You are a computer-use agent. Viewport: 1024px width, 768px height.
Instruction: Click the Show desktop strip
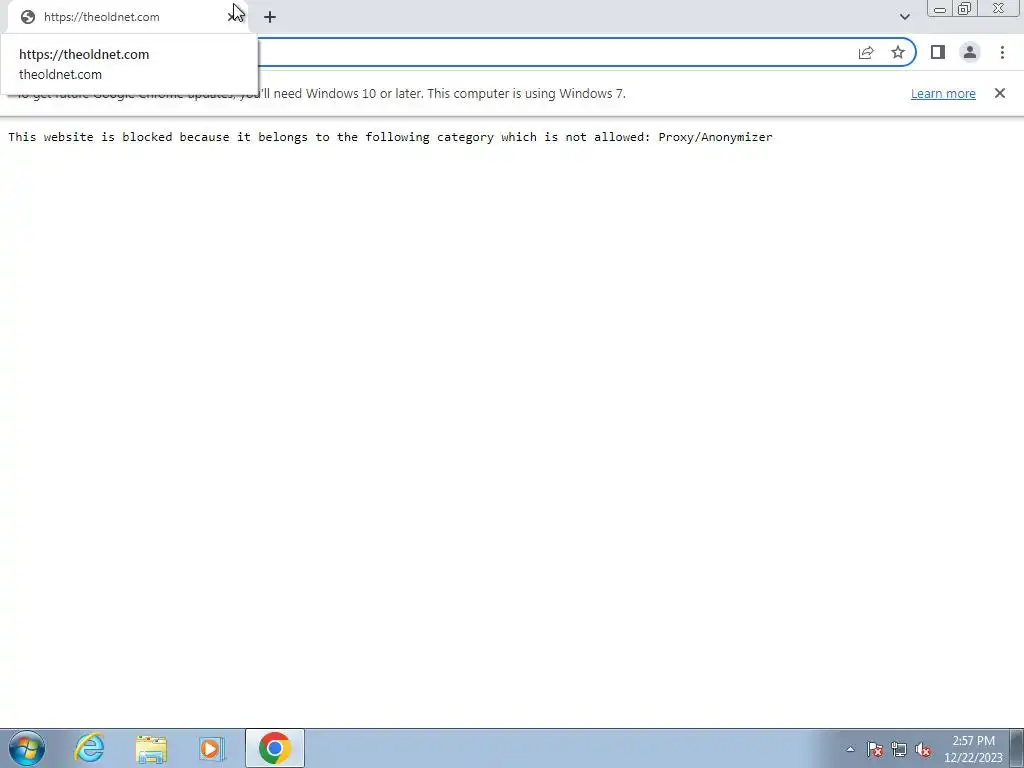pyautogui.click(x=1017, y=748)
